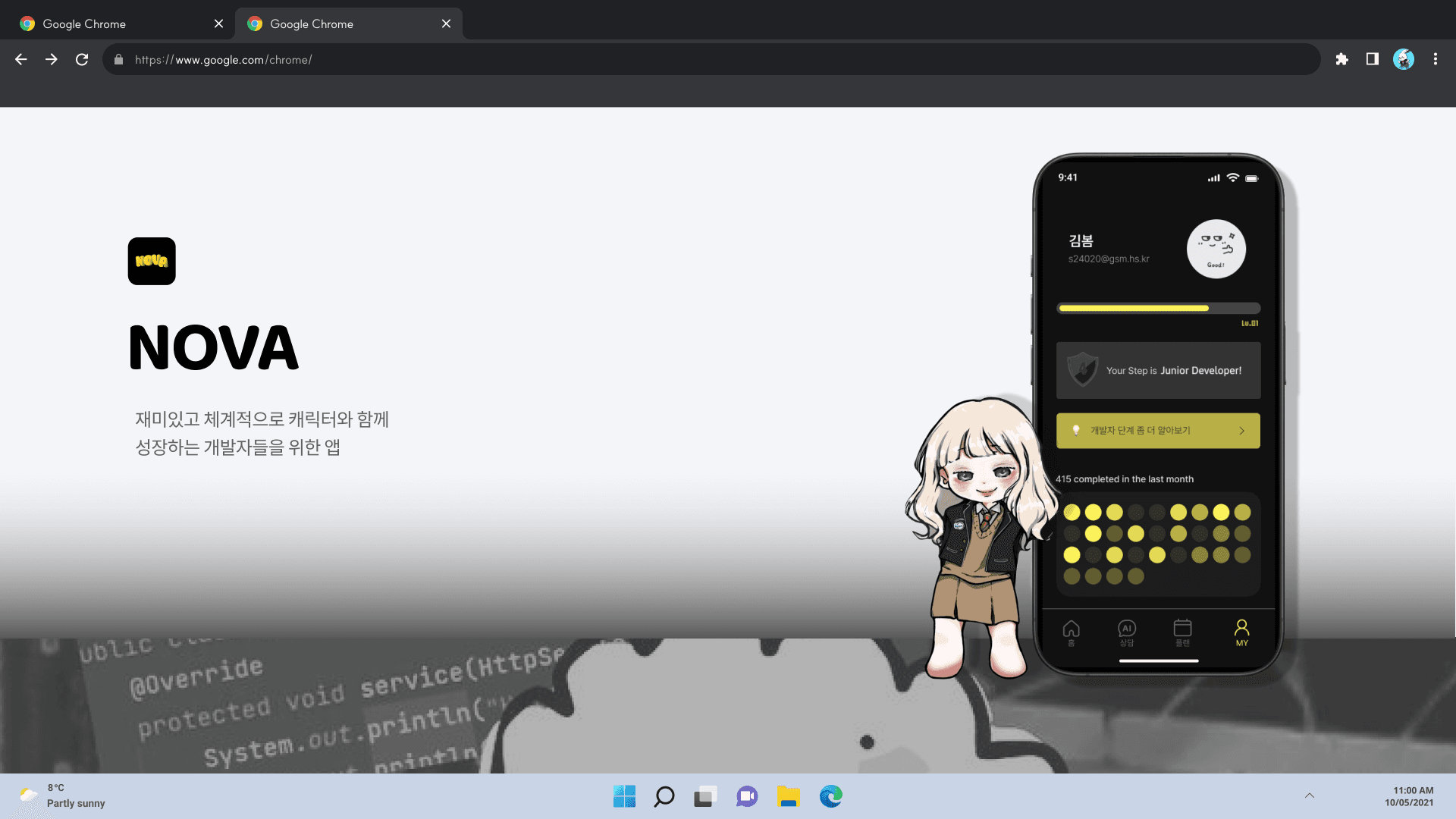Open the Windows Start menu
Screen dimensions: 1456x819
(x=624, y=796)
